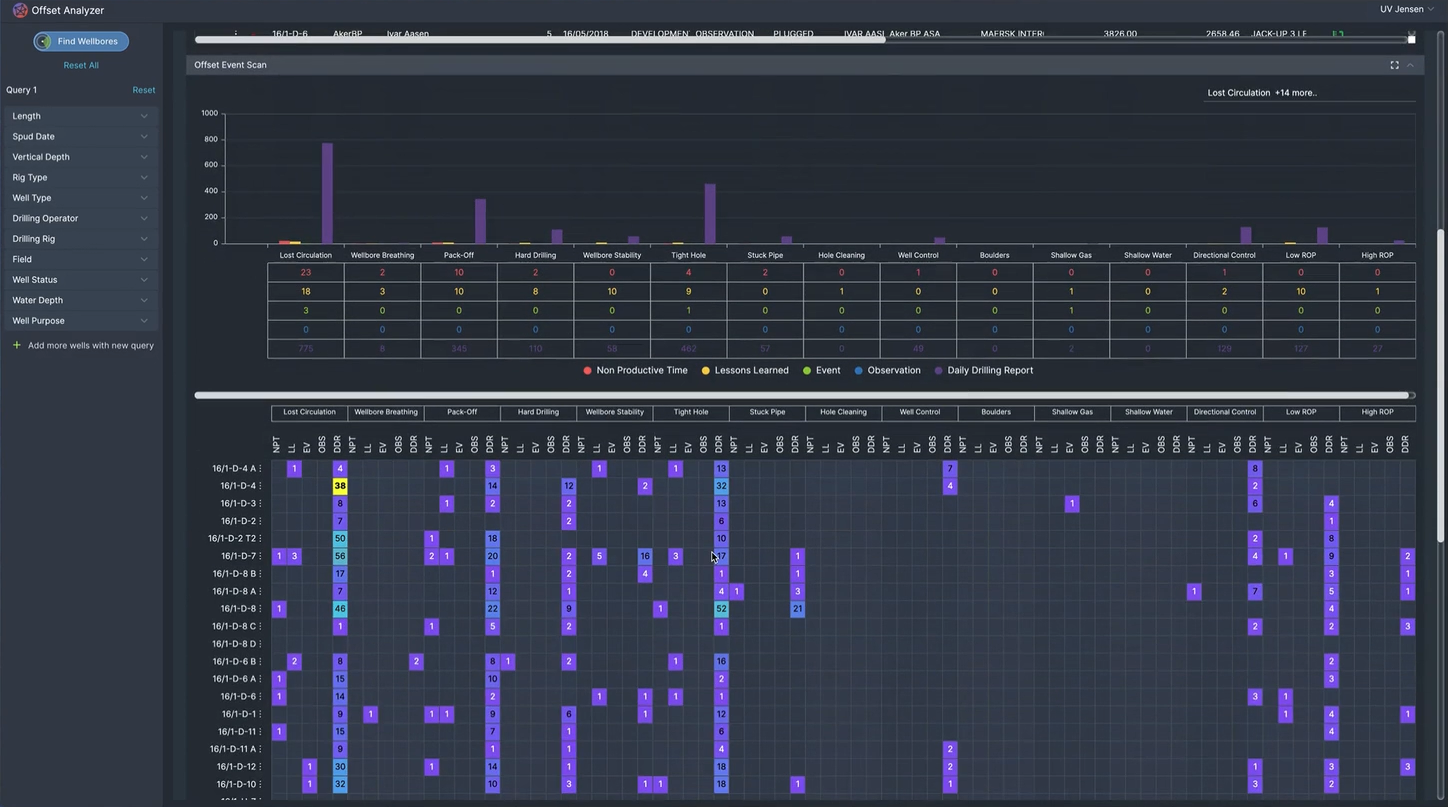Viewport: 1448px width, 807px height.
Task: Toggle Event legend series
Action: click(821, 370)
